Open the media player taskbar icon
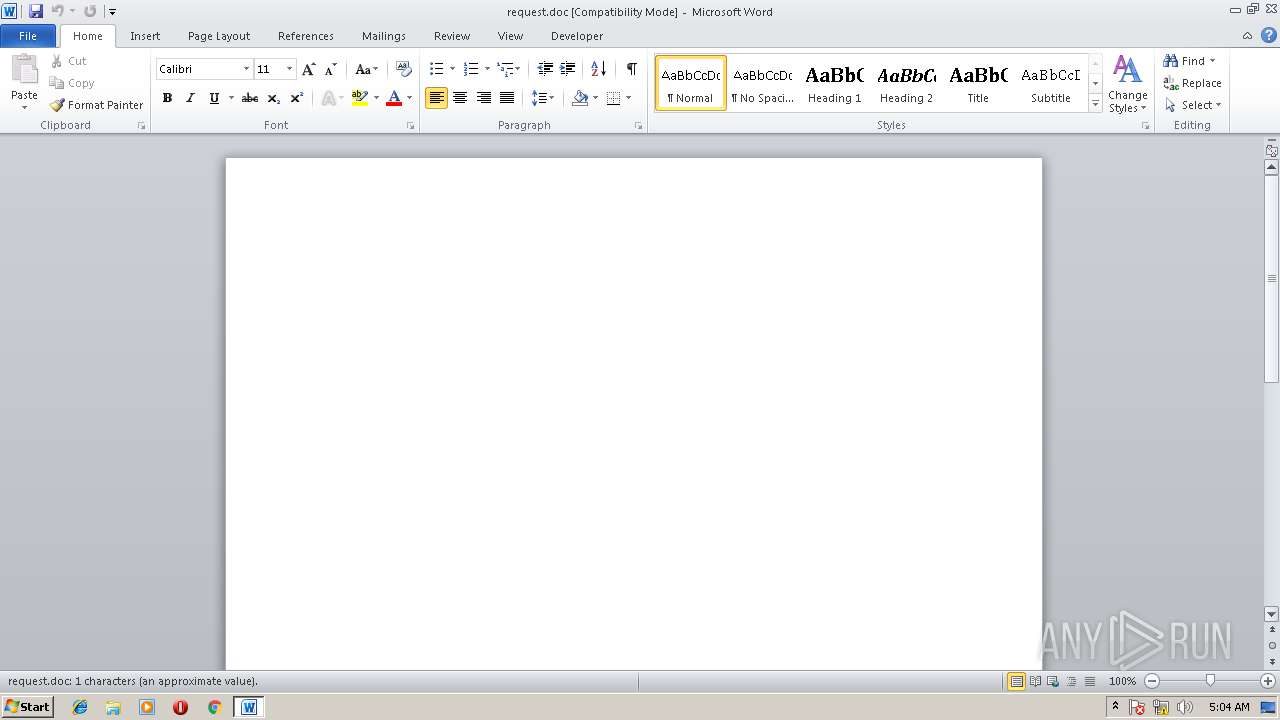 [x=147, y=707]
